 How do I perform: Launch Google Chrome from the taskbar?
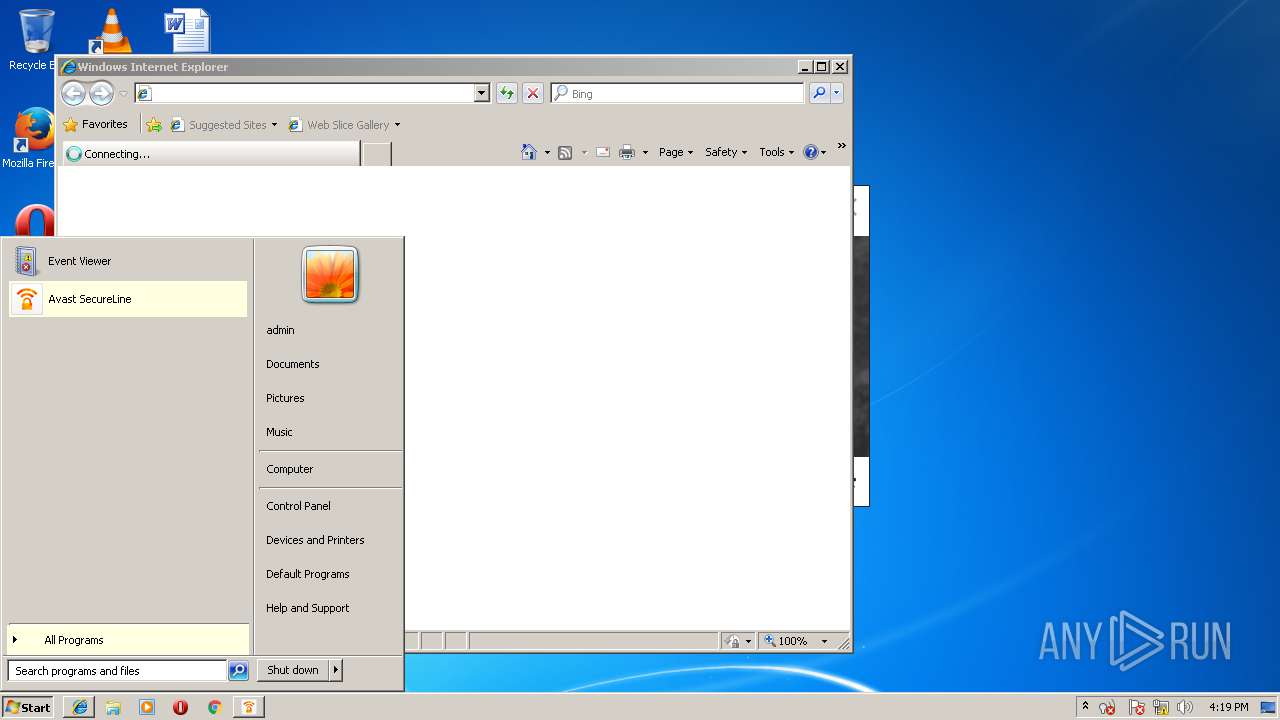coord(214,707)
